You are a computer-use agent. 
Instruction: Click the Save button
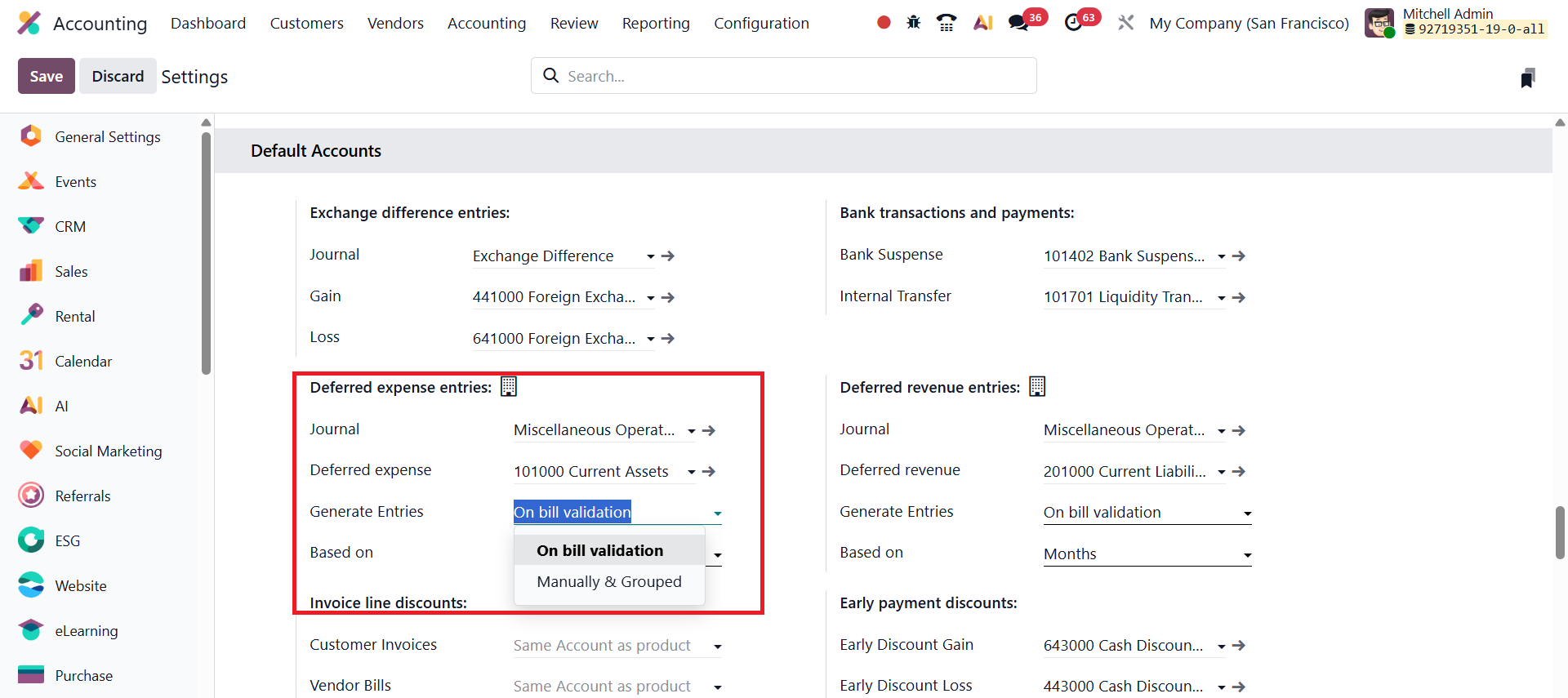[47, 76]
